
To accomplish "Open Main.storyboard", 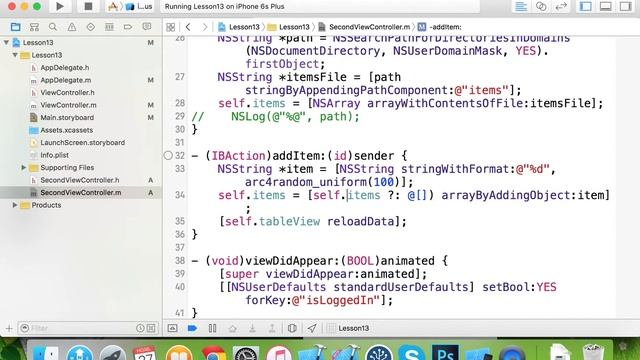I will click(67, 118).
